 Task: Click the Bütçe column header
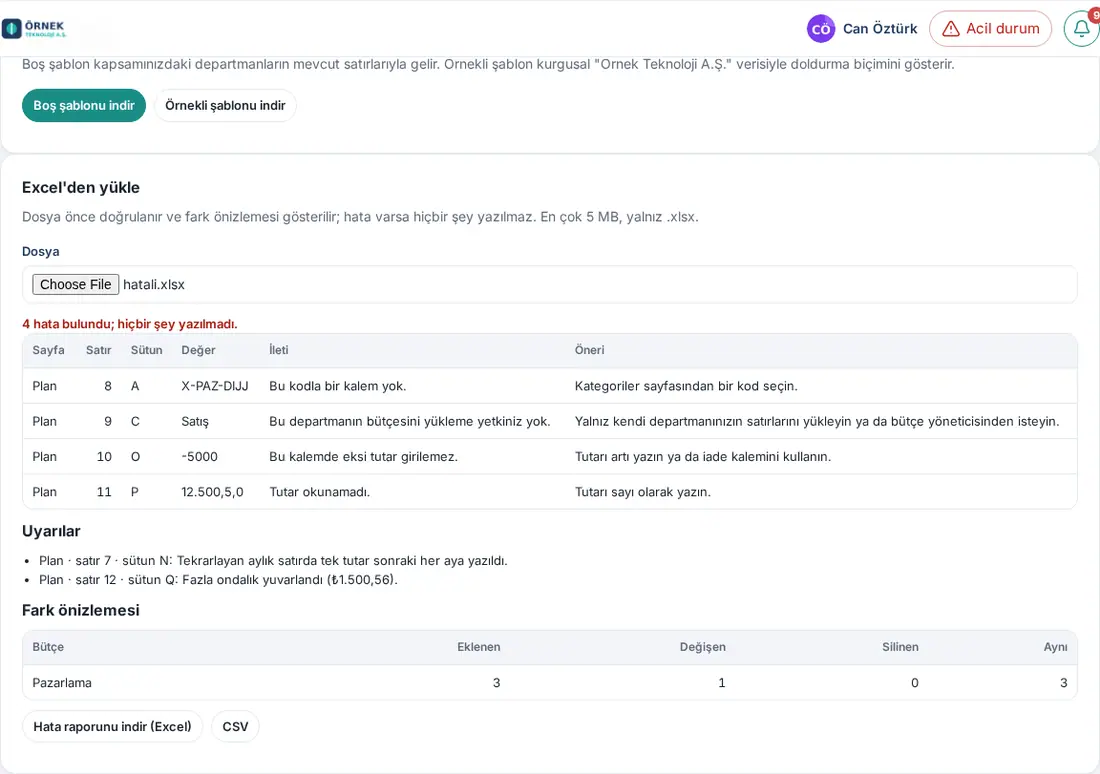click(48, 647)
